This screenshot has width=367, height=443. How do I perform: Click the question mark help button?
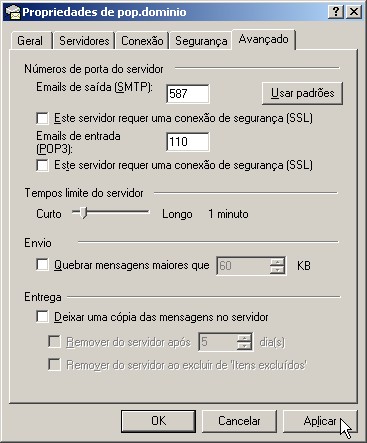336,12
